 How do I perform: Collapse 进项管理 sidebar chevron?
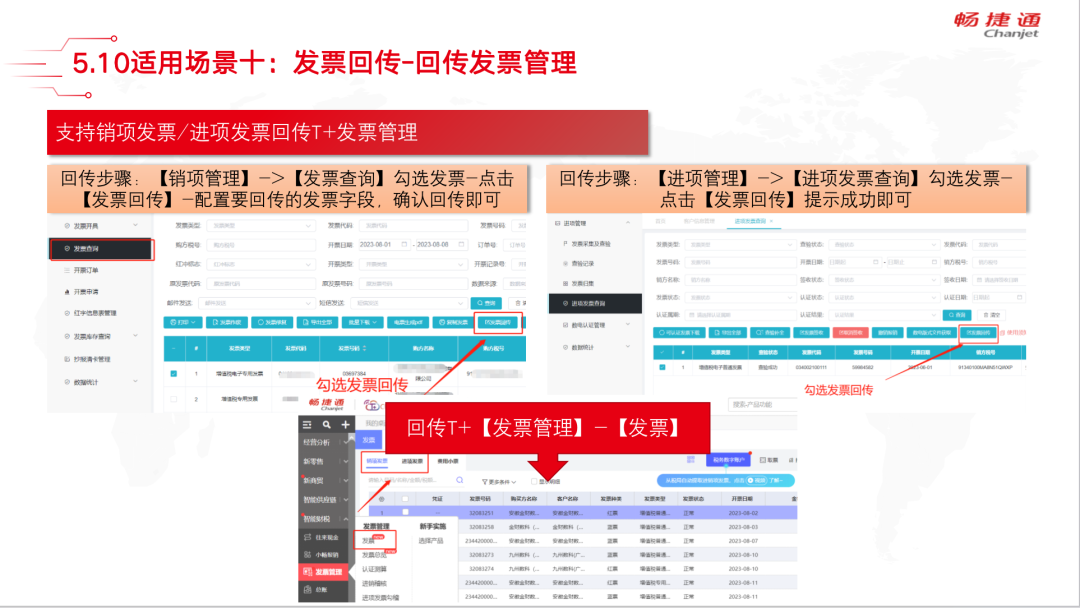coord(627,223)
